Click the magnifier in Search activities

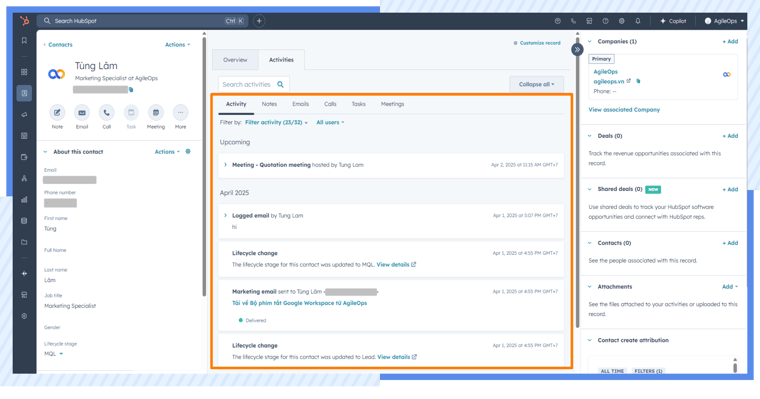tap(280, 84)
